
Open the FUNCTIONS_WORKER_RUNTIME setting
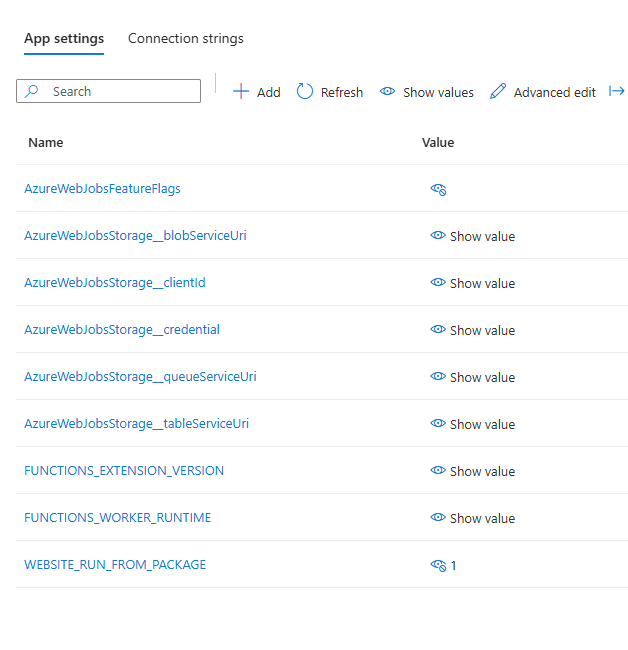(x=118, y=517)
